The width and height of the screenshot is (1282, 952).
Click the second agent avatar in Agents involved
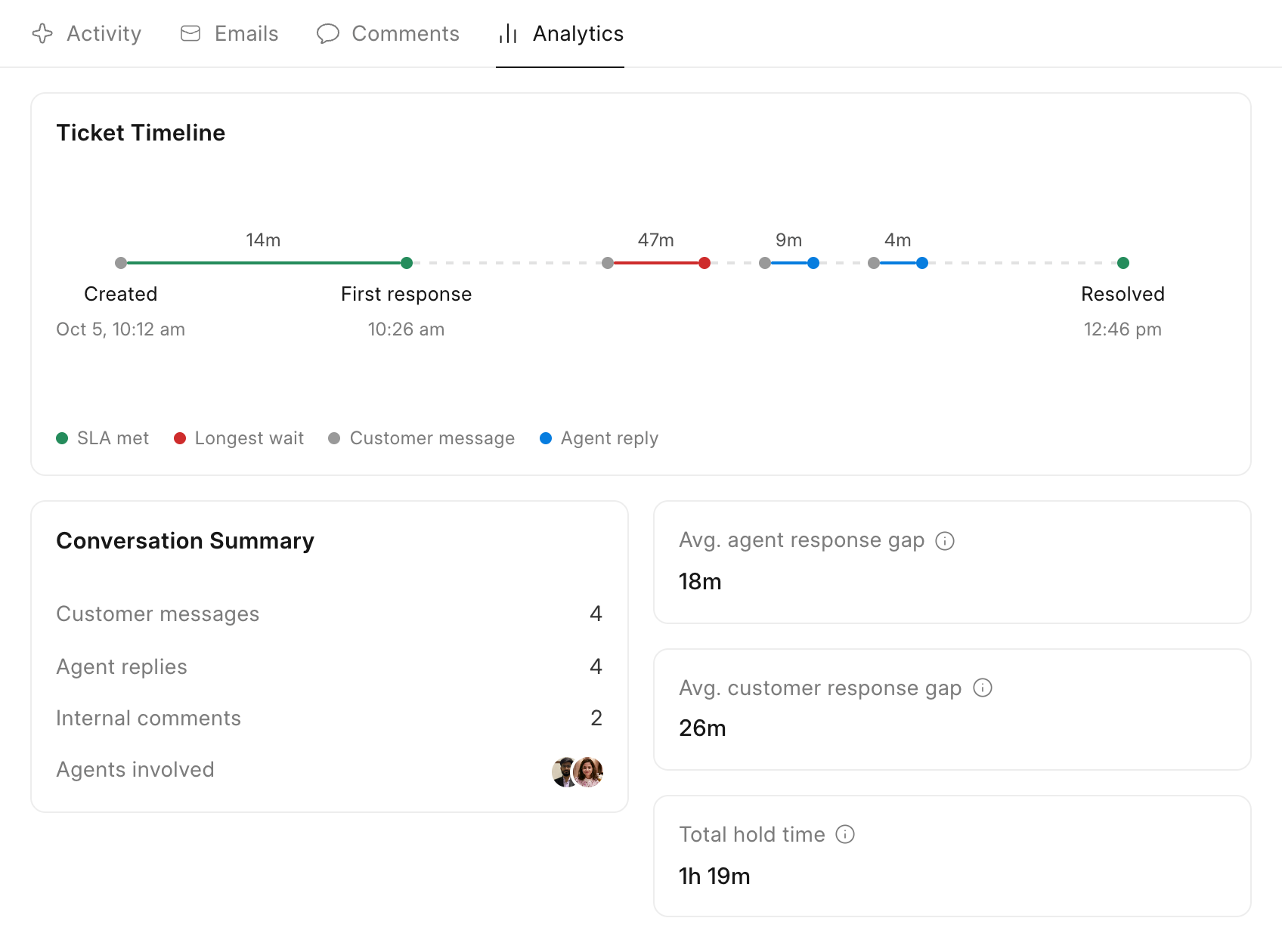point(588,771)
